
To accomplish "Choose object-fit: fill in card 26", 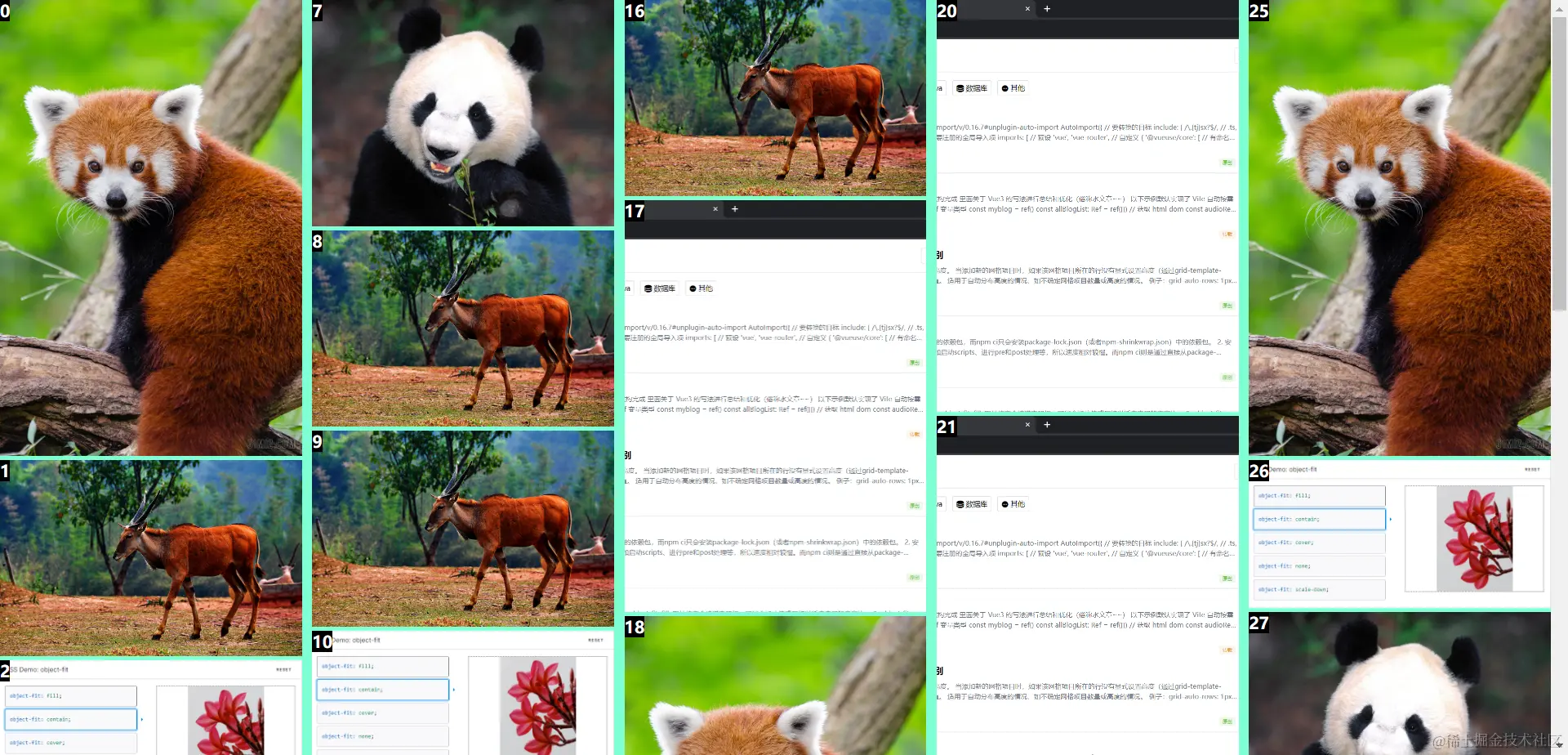I will (x=1319, y=496).
